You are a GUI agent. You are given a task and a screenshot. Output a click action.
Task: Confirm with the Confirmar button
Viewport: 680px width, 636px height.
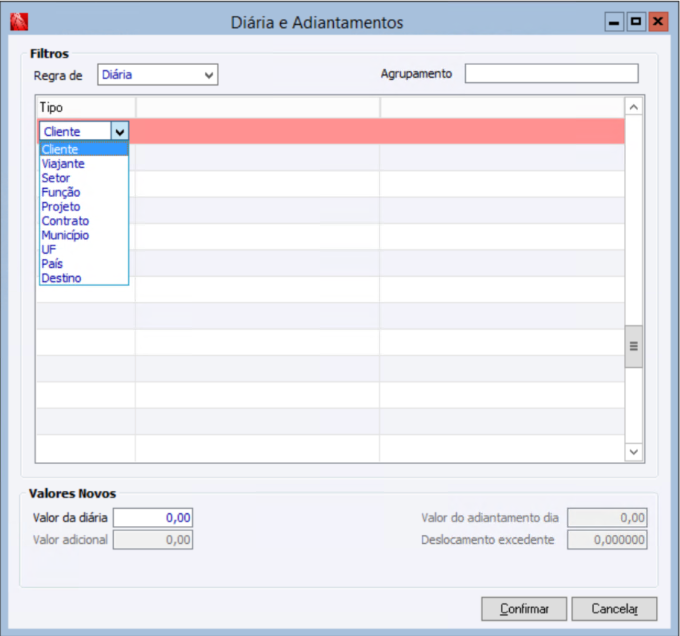(524, 609)
